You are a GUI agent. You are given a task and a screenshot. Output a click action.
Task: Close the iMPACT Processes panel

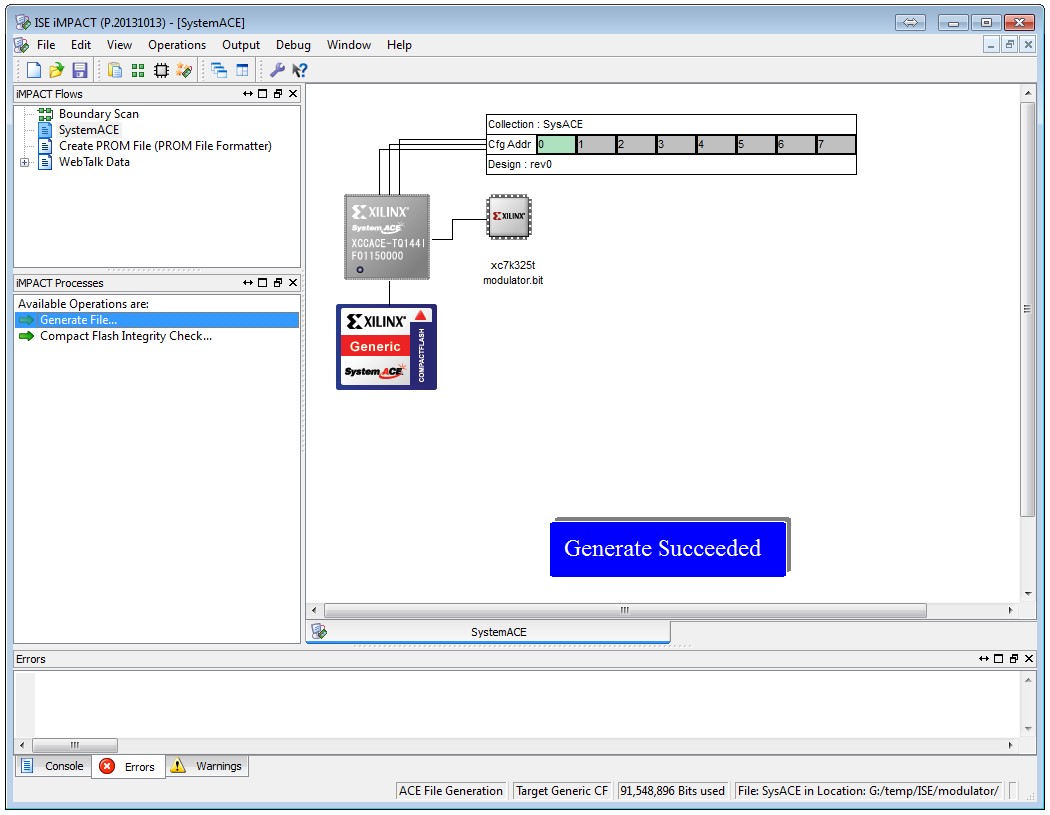[293, 283]
